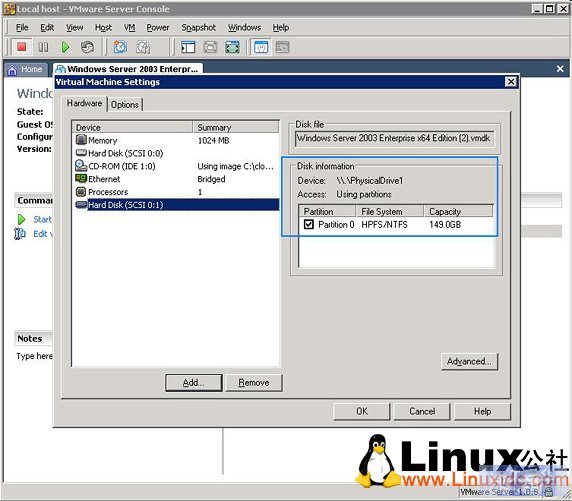Screen dimensions: 572x501
Task: Click the Disk file path field
Action: [x=394, y=138]
